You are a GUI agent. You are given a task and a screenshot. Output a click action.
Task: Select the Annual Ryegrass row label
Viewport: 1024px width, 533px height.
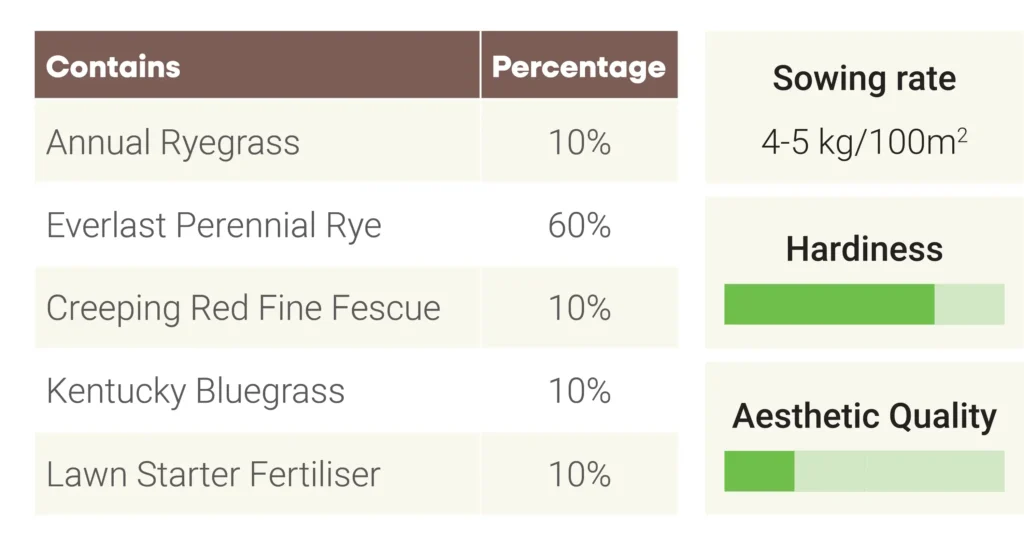tap(173, 143)
